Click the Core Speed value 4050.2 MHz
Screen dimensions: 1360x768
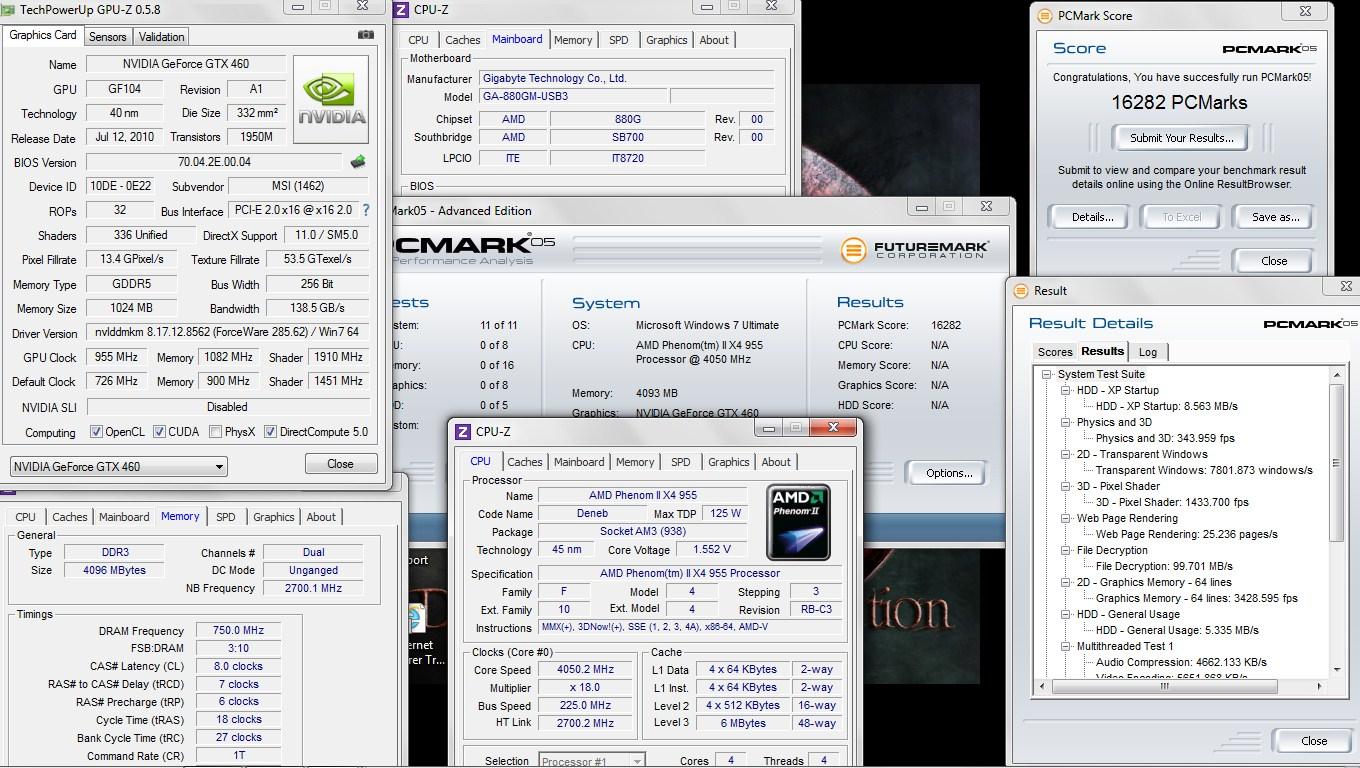point(586,670)
